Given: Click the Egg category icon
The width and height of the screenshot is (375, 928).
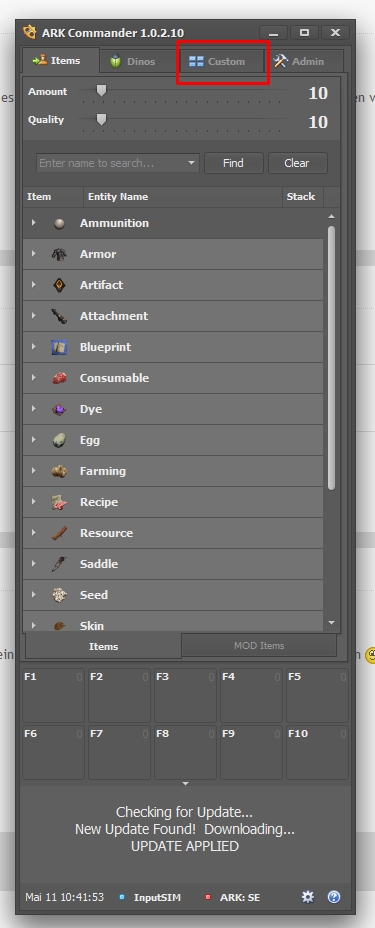Looking at the screenshot, I should point(59,440).
